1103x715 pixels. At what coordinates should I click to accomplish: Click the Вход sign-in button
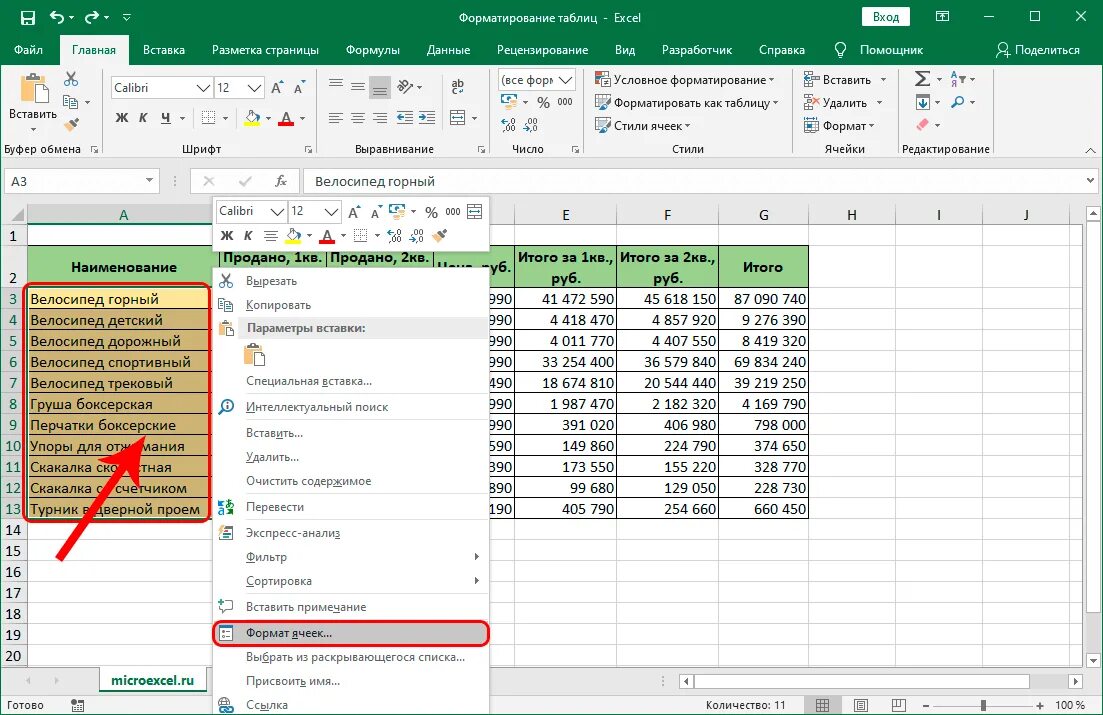[x=886, y=17]
